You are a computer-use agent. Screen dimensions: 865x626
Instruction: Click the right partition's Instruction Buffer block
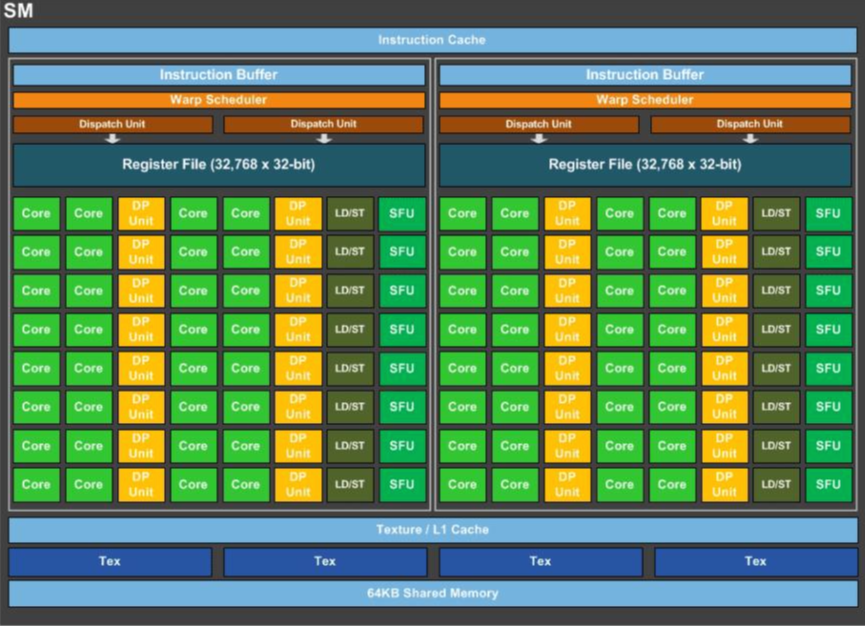click(645, 74)
